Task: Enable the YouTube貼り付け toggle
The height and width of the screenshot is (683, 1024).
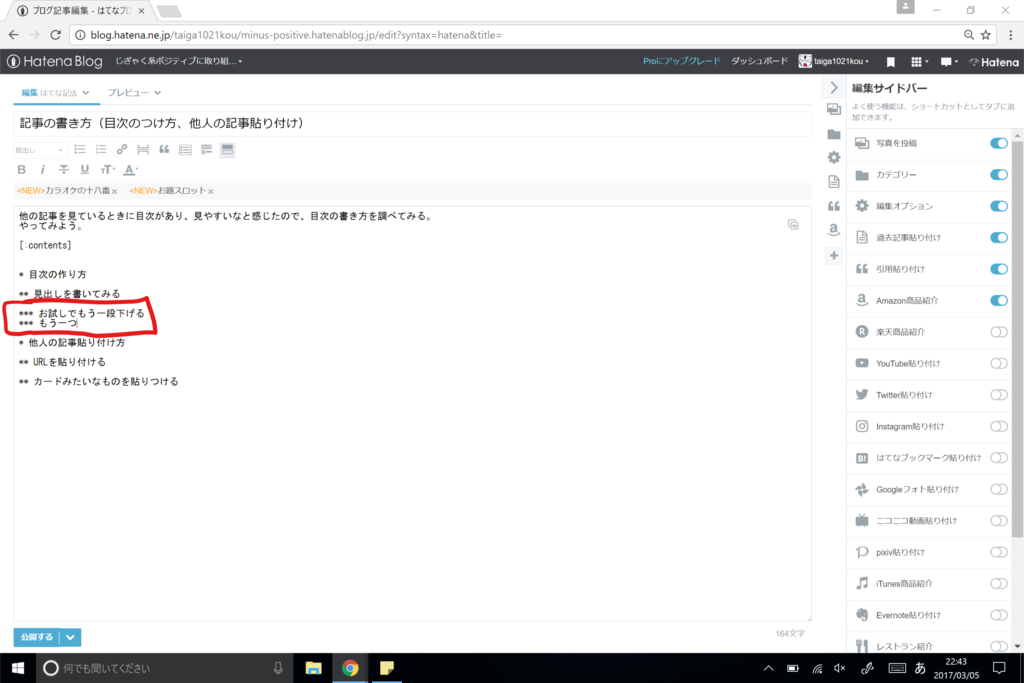Action: point(998,363)
